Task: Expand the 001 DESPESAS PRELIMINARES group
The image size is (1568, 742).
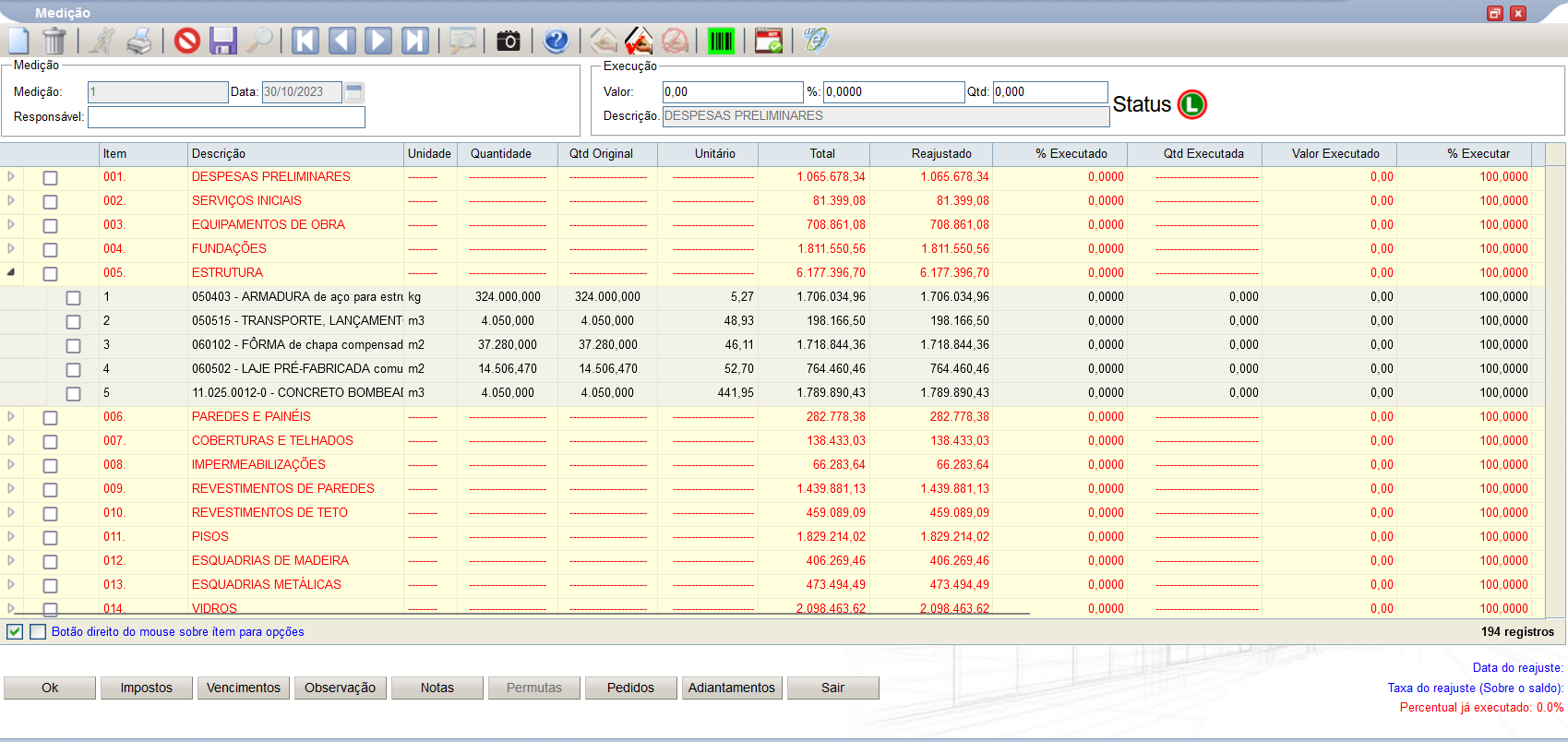Action: (x=11, y=176)
